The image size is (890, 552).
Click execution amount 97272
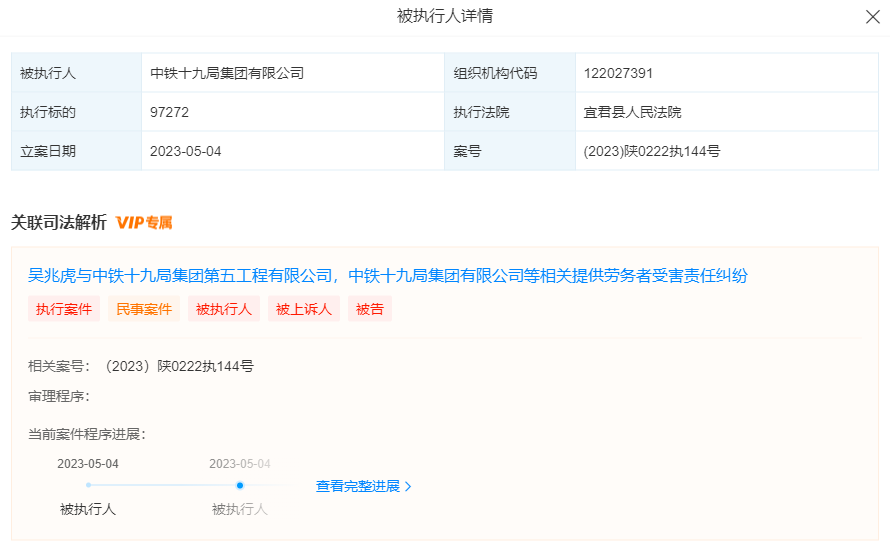169,112
